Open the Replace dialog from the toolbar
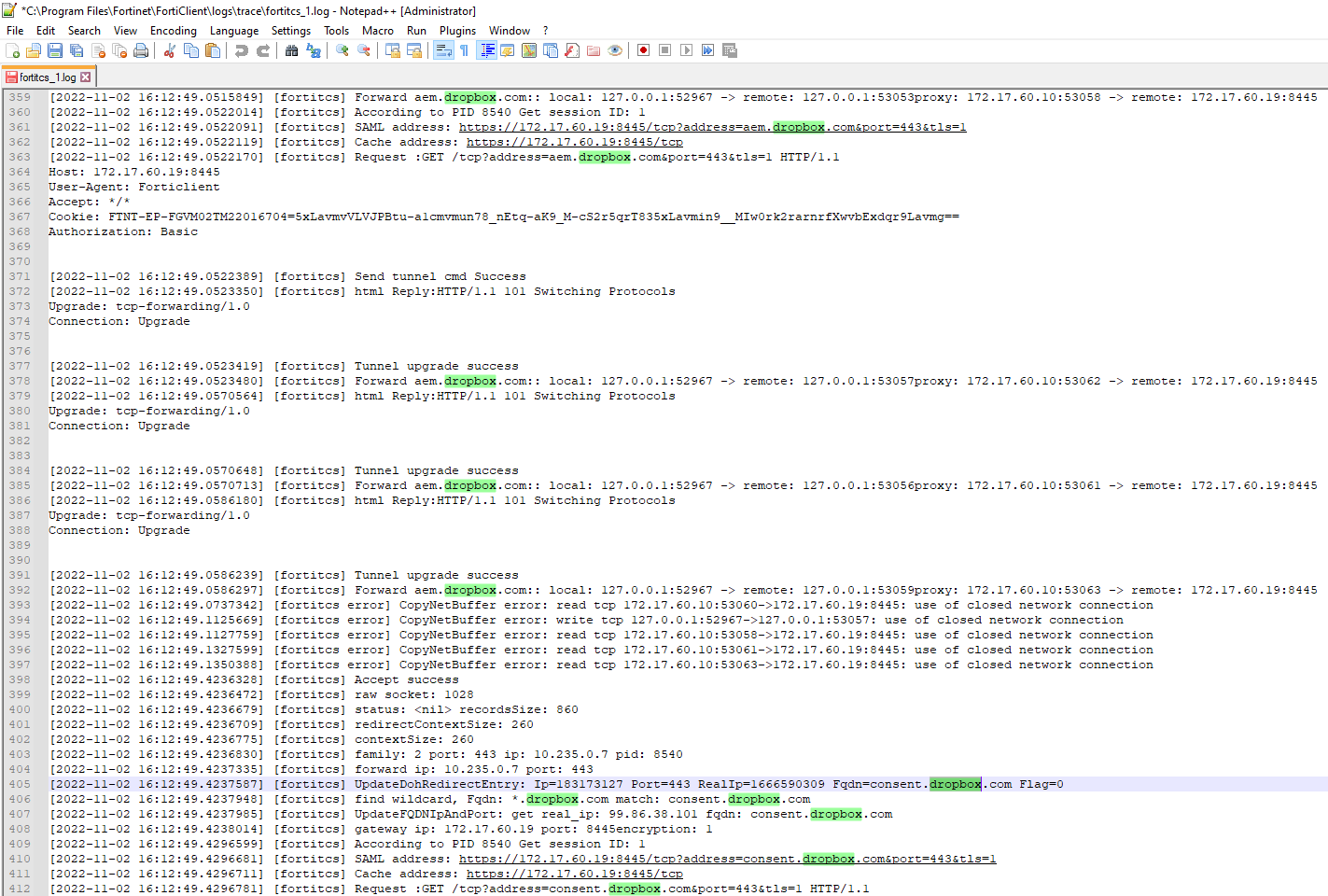This screenshot has width=1328, height=896. 314,50
